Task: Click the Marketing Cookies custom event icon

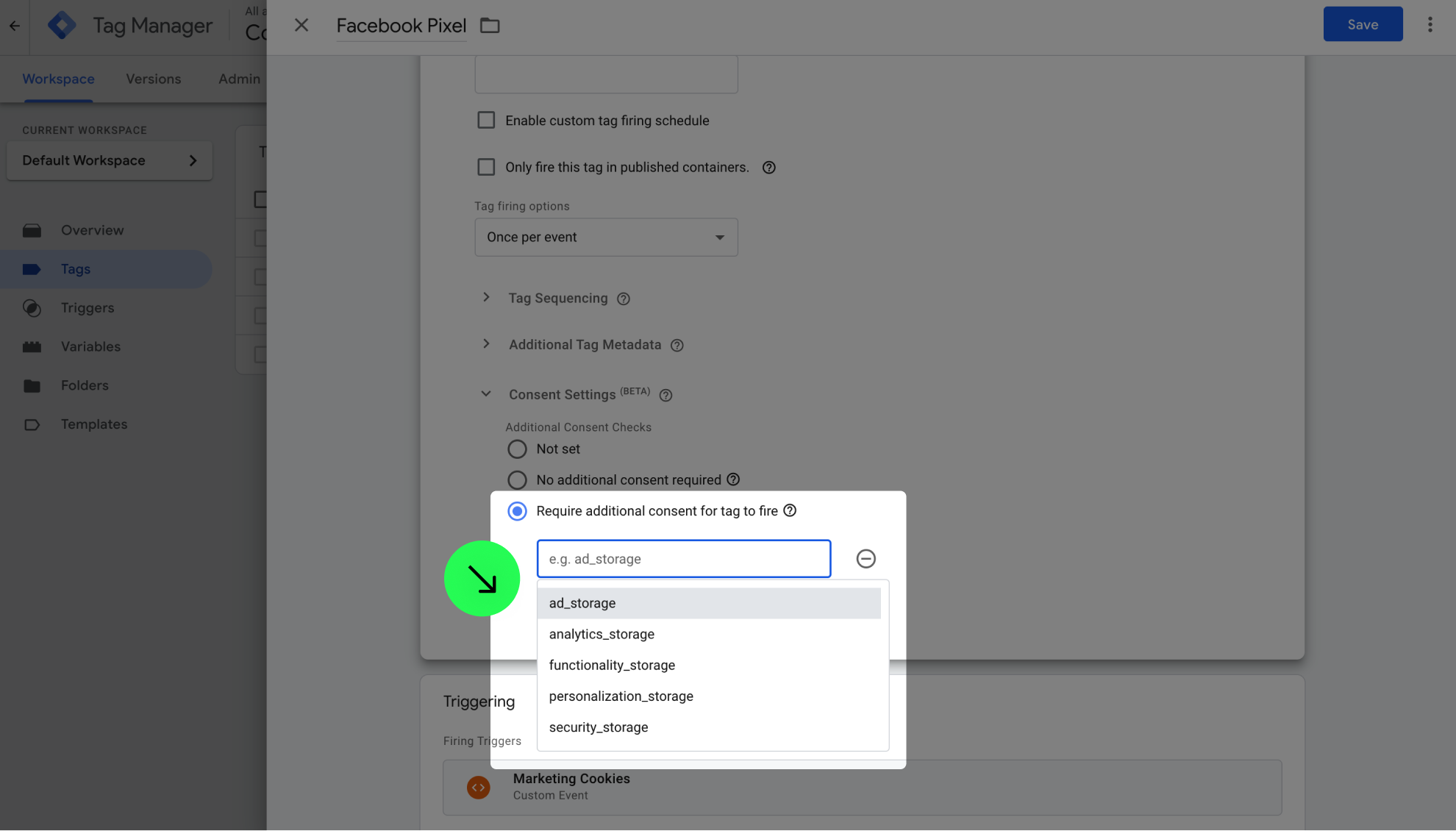Action: tap(479, 788)
